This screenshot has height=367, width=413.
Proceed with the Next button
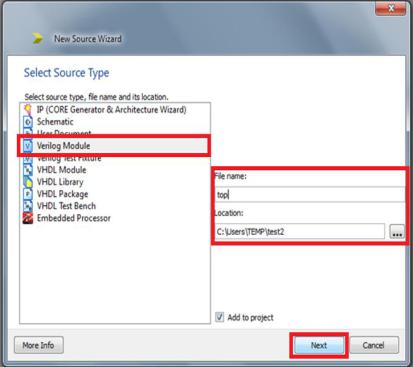[x=319, y=345]
